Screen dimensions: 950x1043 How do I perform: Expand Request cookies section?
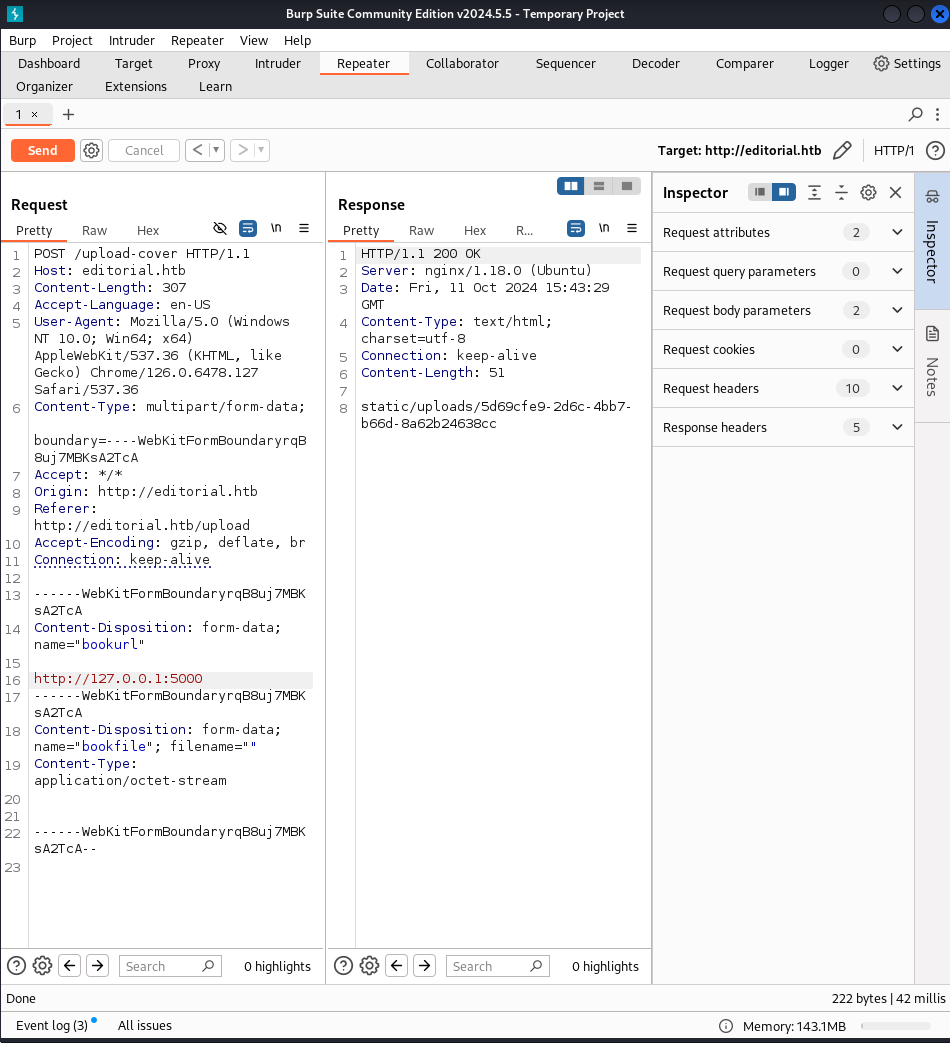pos(783,349)
